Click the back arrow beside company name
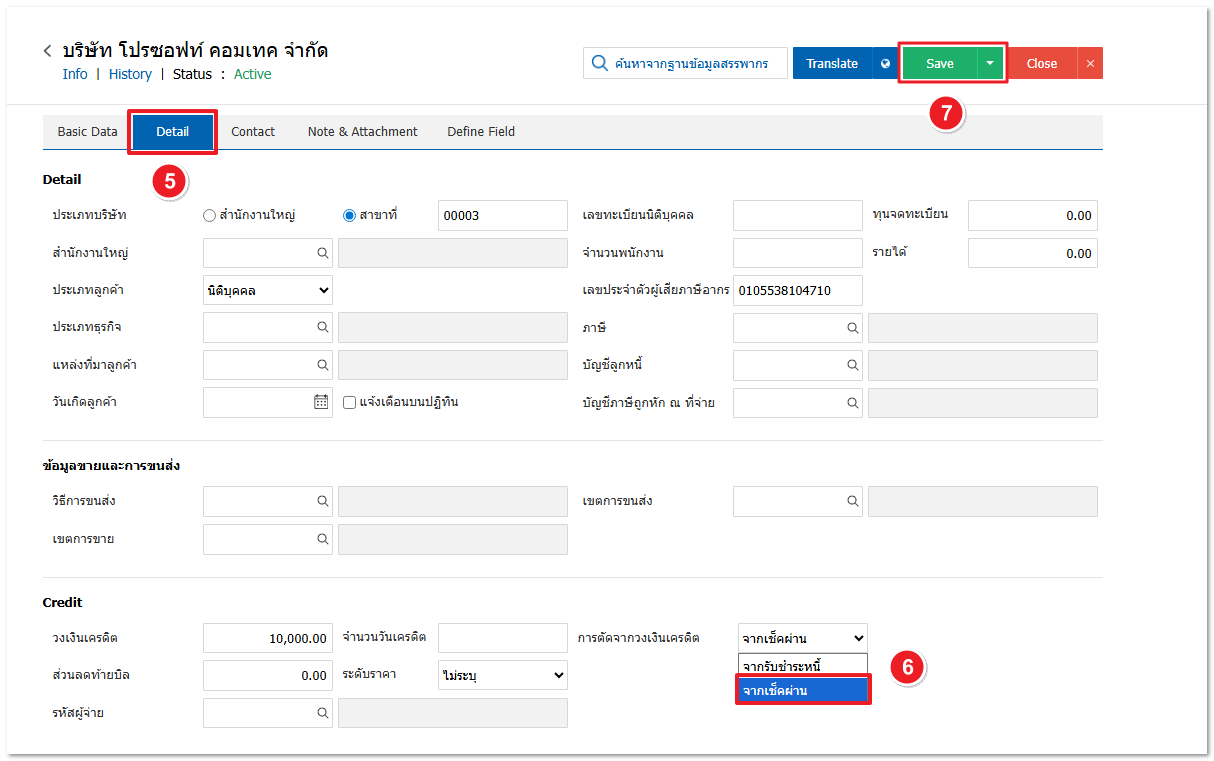1214x761 pixels. pos(47,51)
